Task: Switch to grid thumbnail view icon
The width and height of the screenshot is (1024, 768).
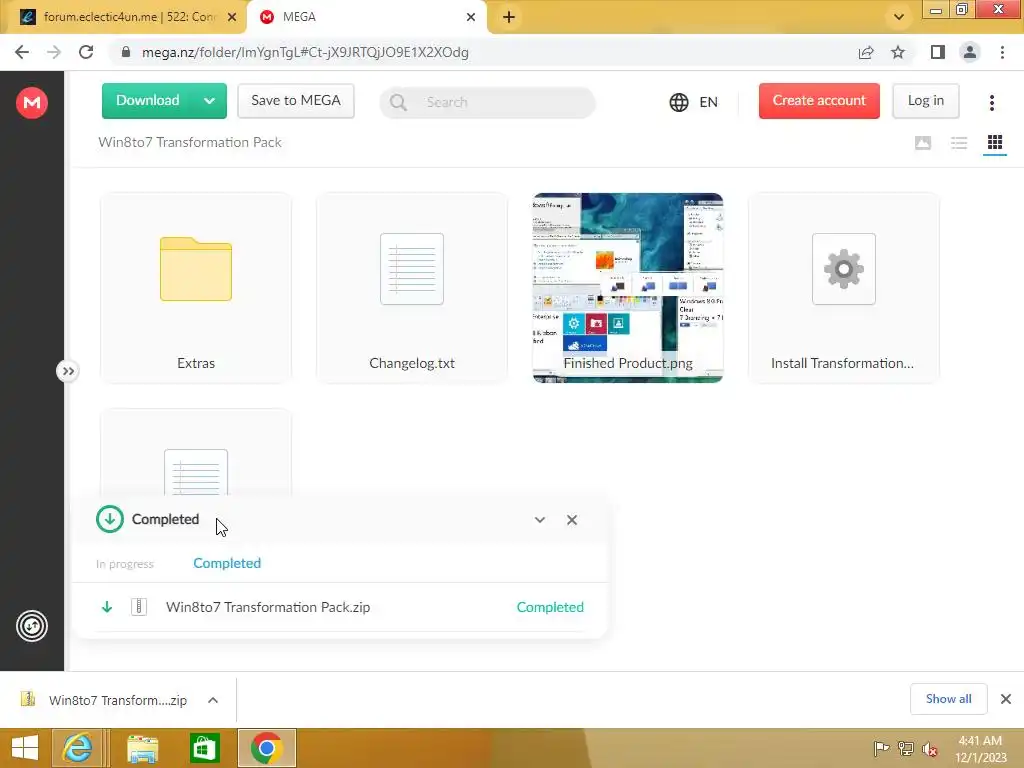Action: tap(995, 142)
